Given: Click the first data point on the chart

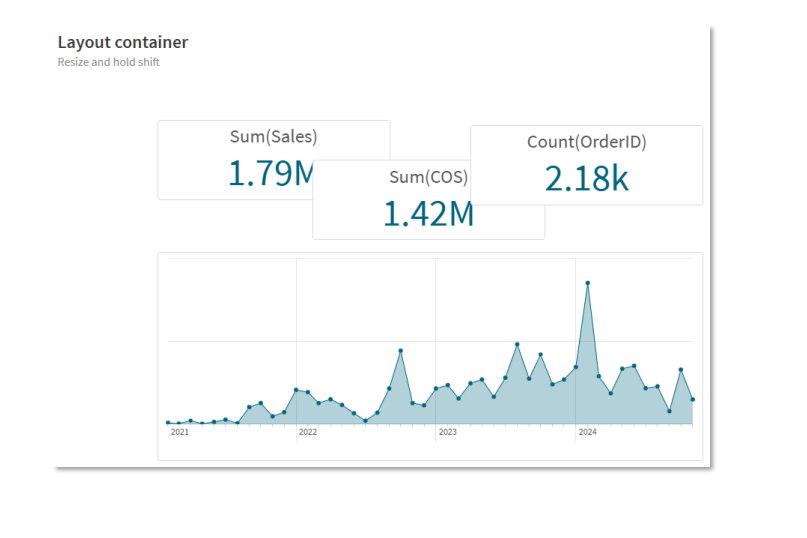Looking at the screenshot, I should point(168,422).
